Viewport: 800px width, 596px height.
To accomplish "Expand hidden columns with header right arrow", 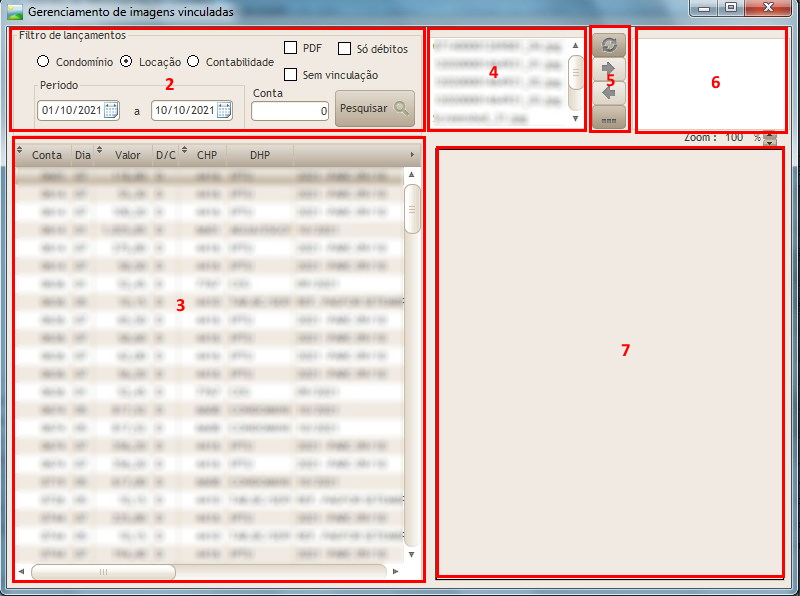I will click(x=413, y=155).
